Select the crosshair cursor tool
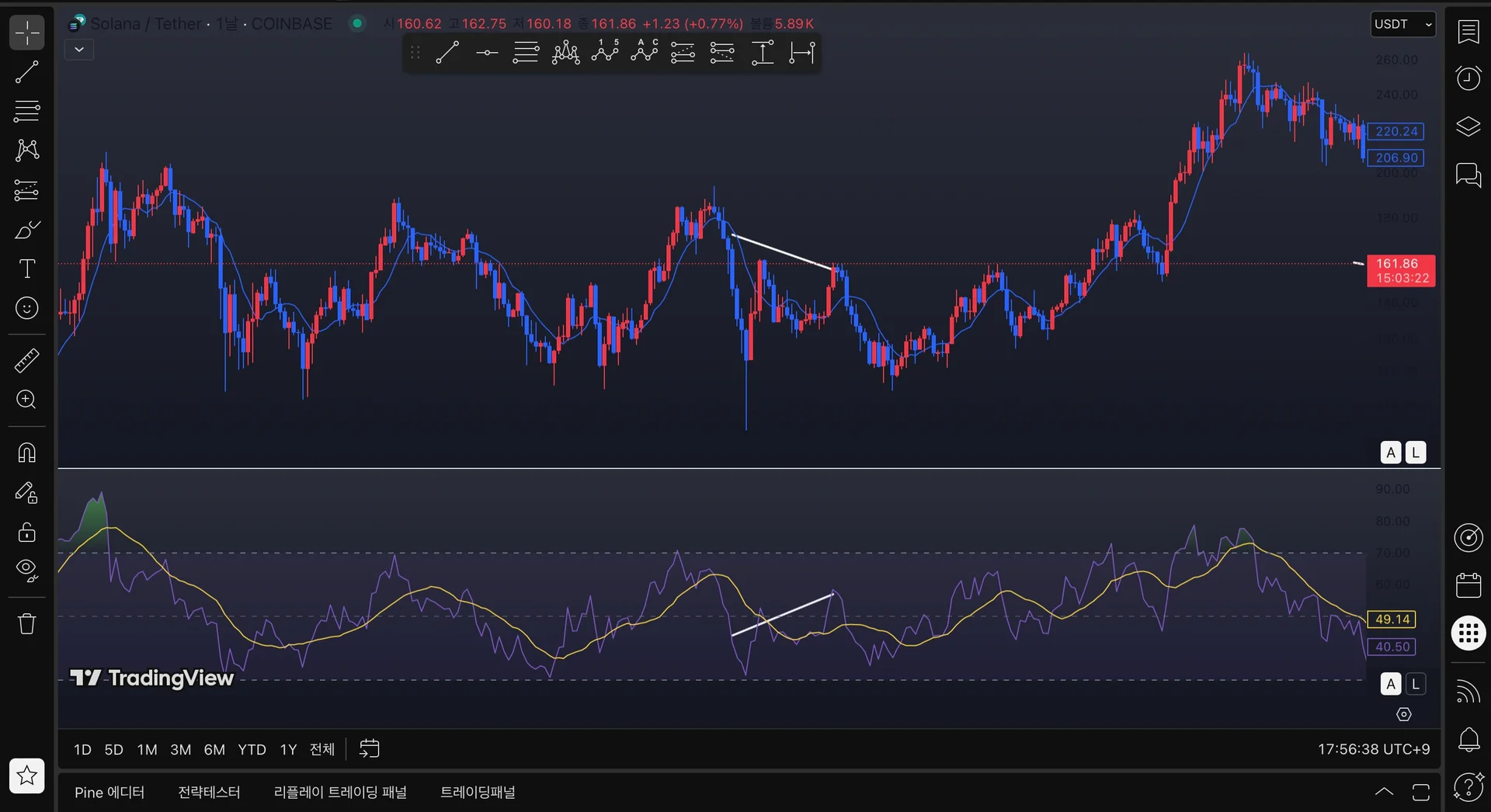Viewport: 1491px width, 812px height. tap(27, 33)
